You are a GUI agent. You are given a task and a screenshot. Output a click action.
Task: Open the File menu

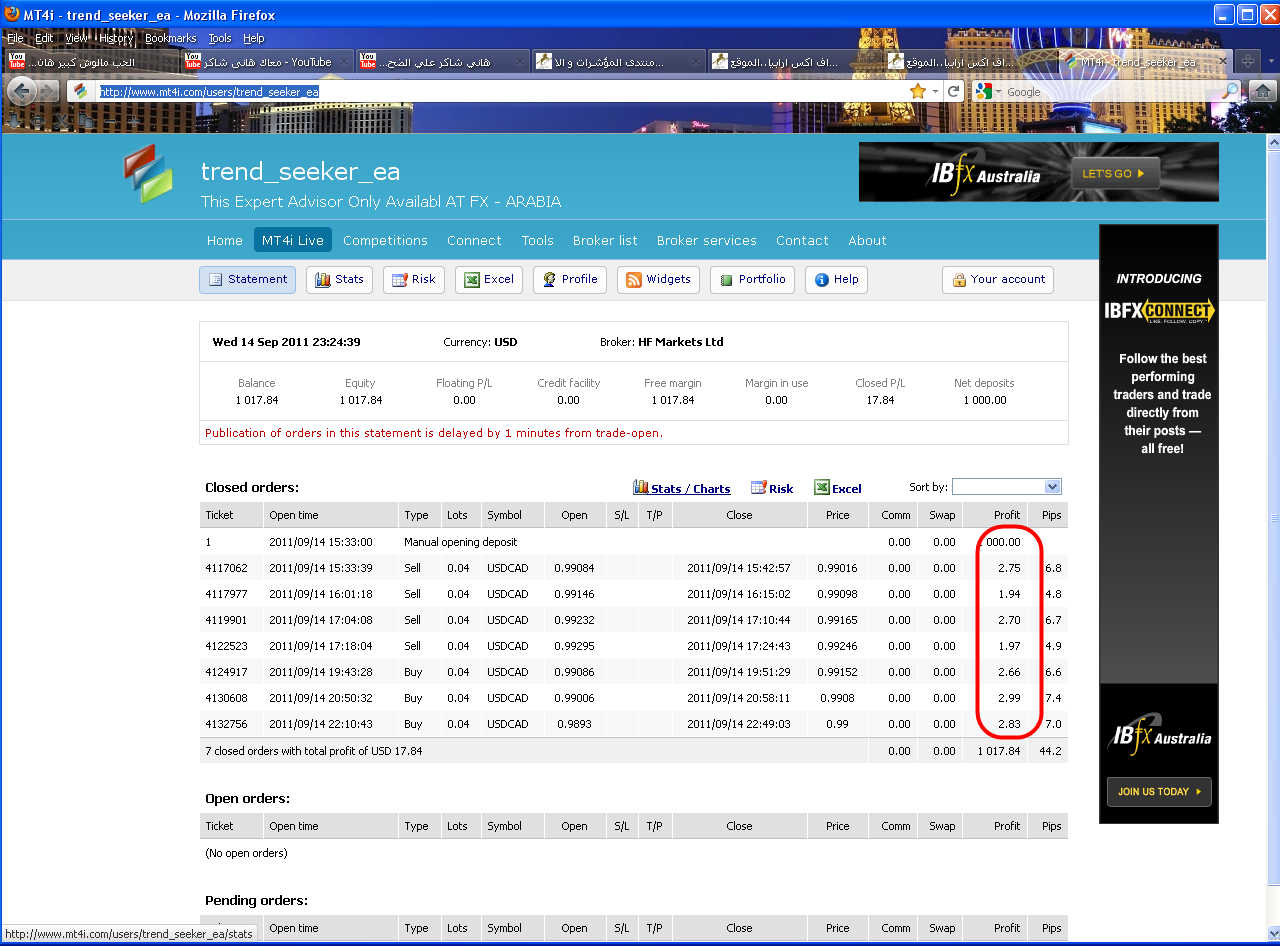tap(16, 38)
